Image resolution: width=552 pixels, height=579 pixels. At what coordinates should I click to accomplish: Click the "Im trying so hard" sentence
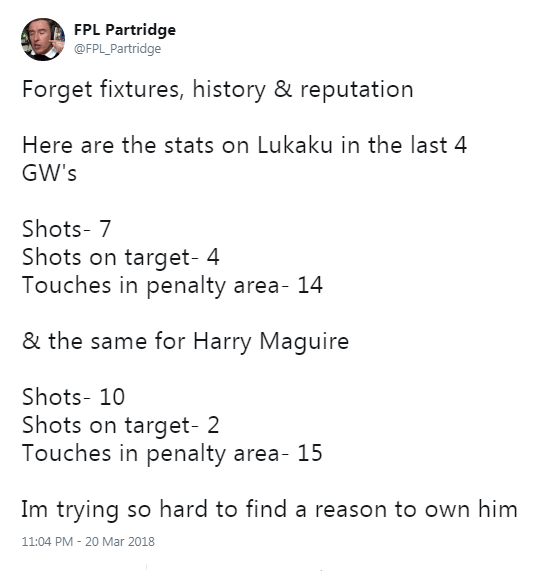tap(269, 510)
